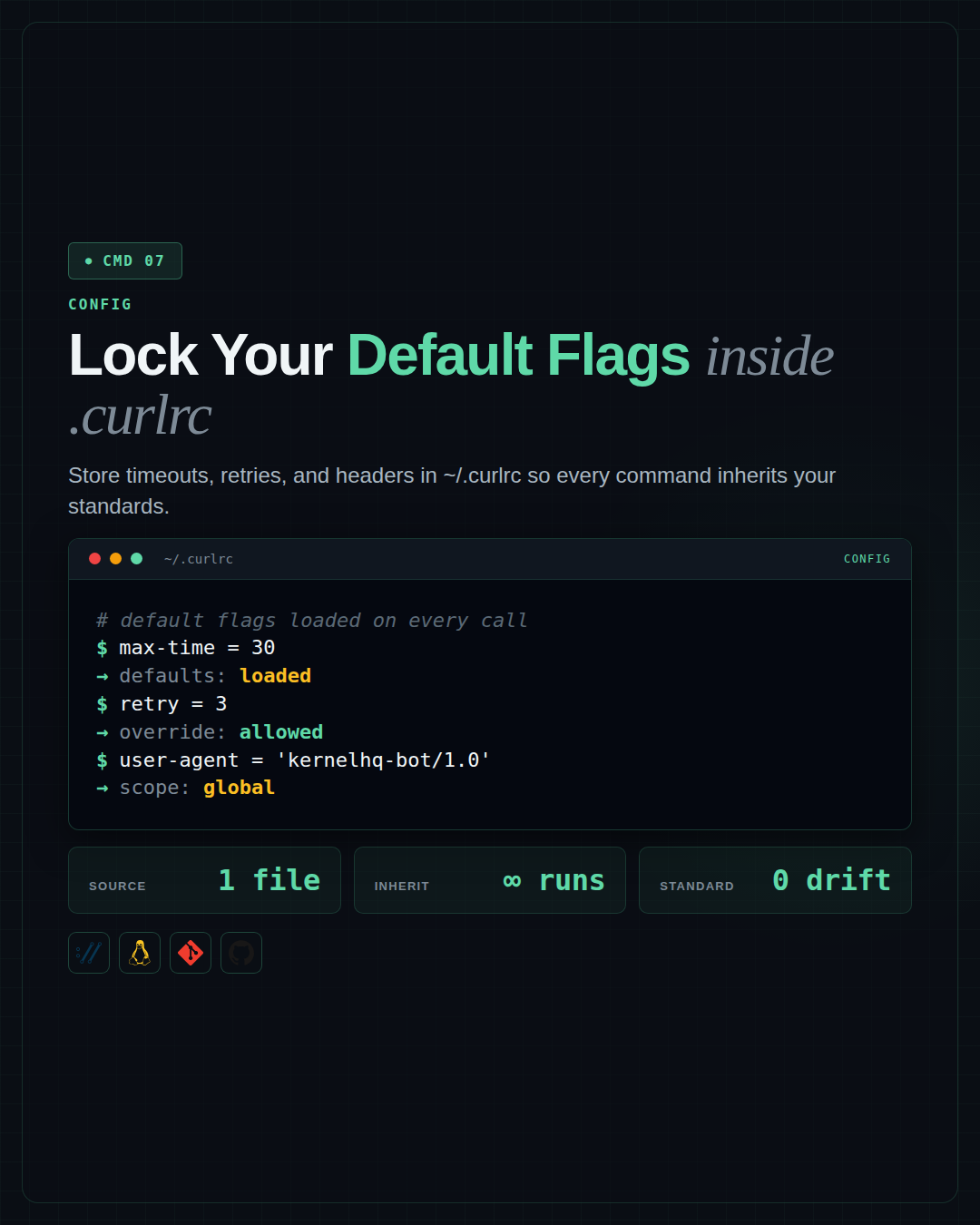Image resolution: width=980 pixels, height=1225 pixels.
Task: Click the curl logo icon
Action: click(x=89, y=953)
